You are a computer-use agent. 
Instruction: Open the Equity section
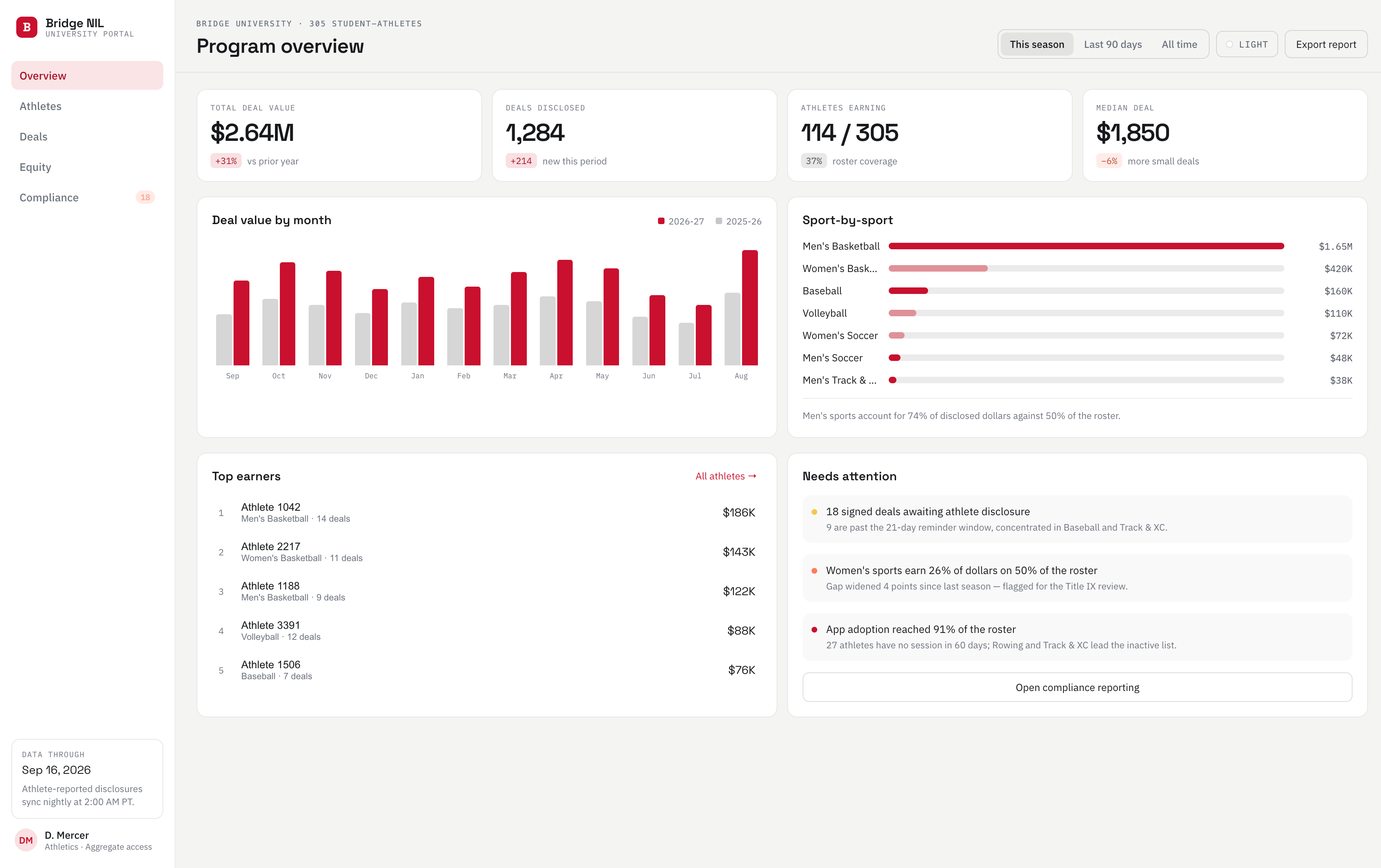tap(87, 167)
